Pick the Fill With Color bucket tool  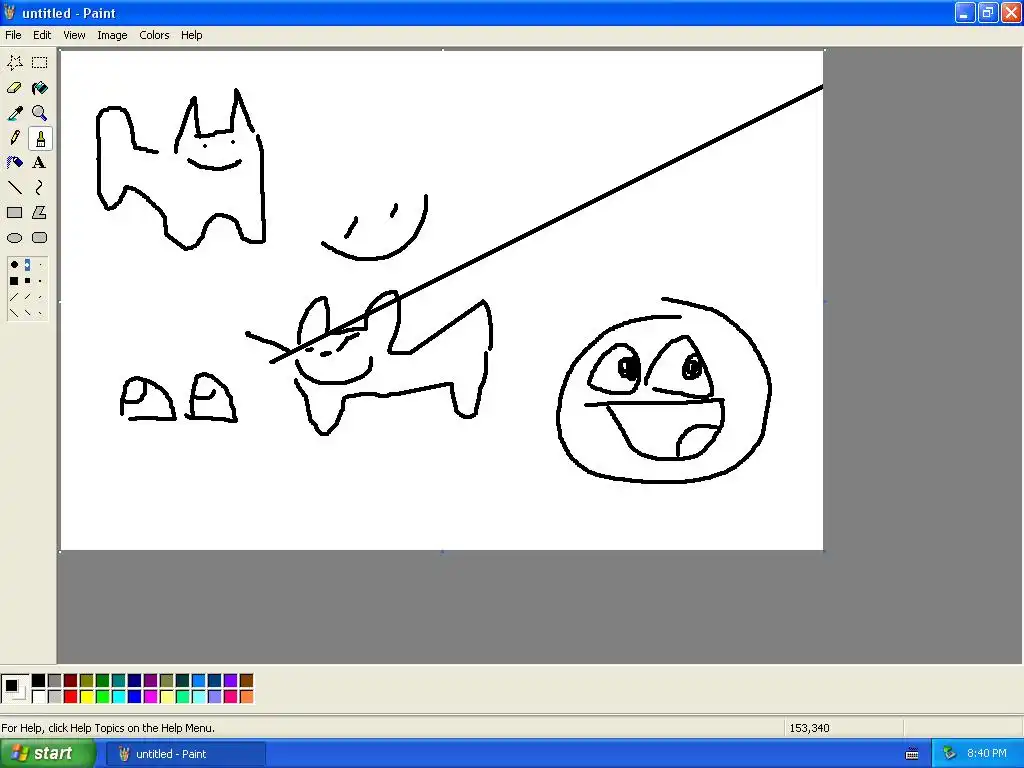pos(40,88)
